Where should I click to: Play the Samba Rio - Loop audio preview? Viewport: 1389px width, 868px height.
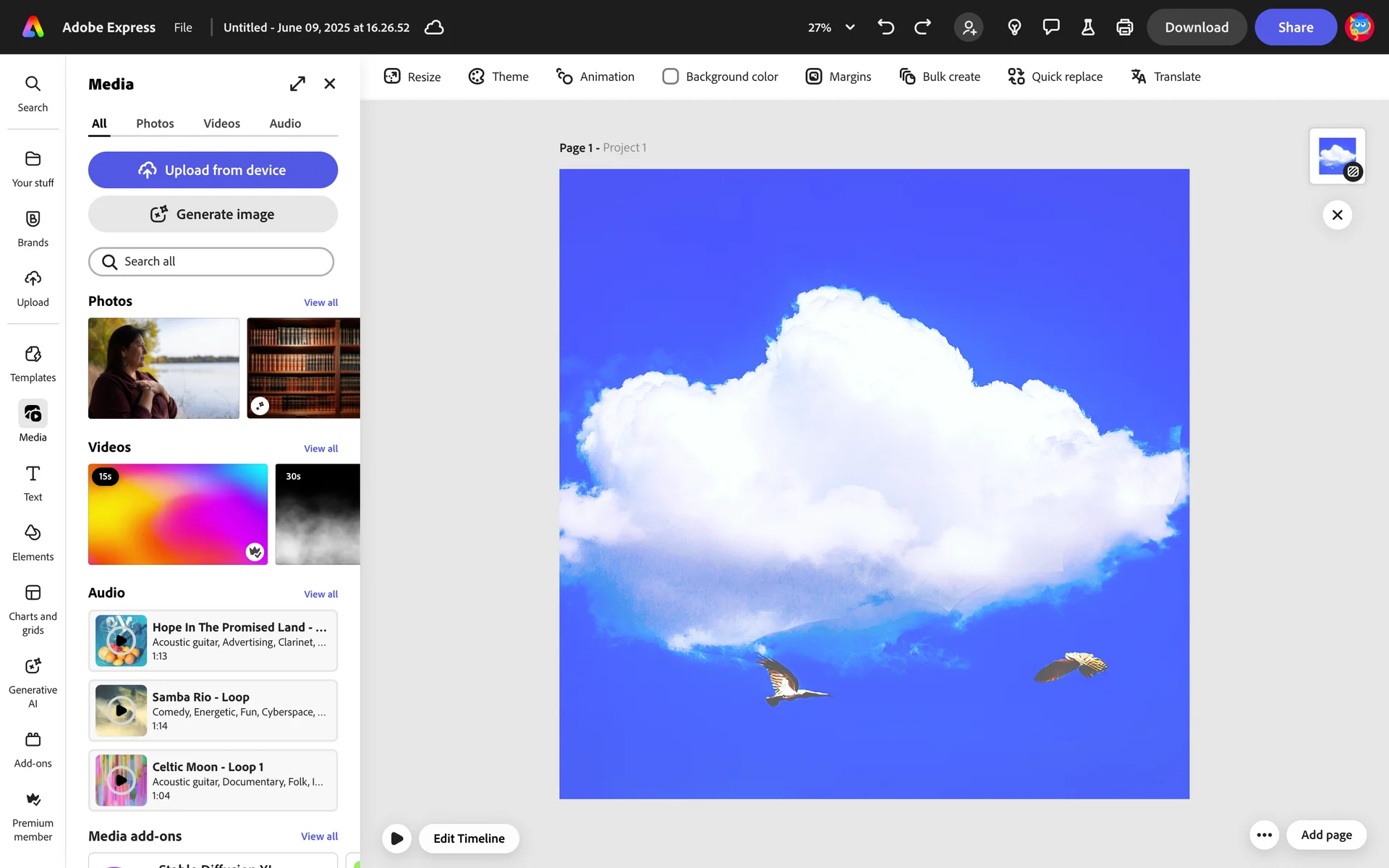click(122, 711)
